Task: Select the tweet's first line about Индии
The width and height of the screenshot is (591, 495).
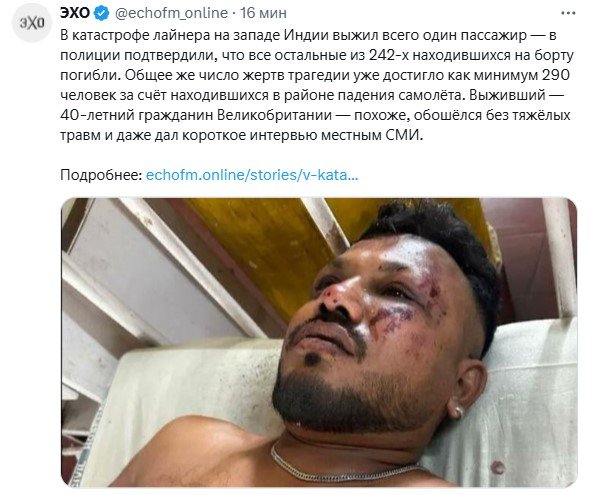Action: 308,35
